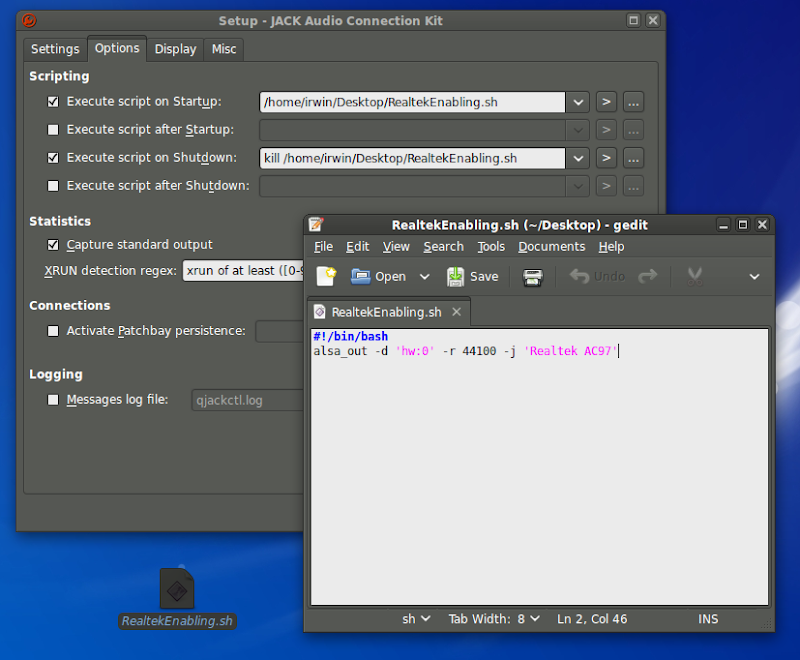
Task: Expand the Shutdown script path dropdown
Action: (578, 158)
